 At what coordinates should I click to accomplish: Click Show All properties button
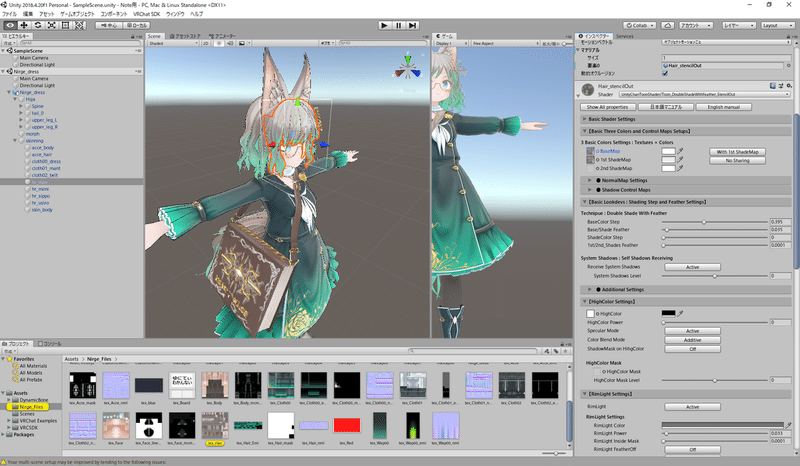607,107
